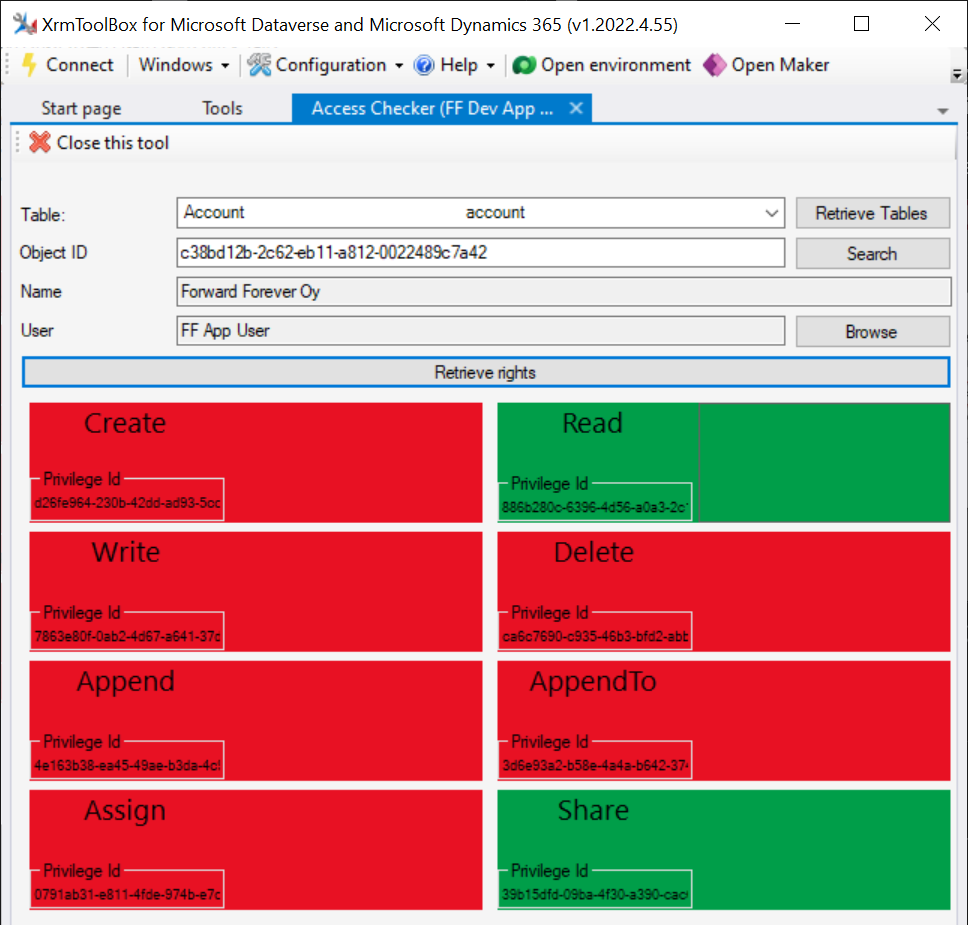Open the Table combo box dropdown arrow
Image resolution: width=968 pixels, height=925 pixels.
tap(771, 213)
